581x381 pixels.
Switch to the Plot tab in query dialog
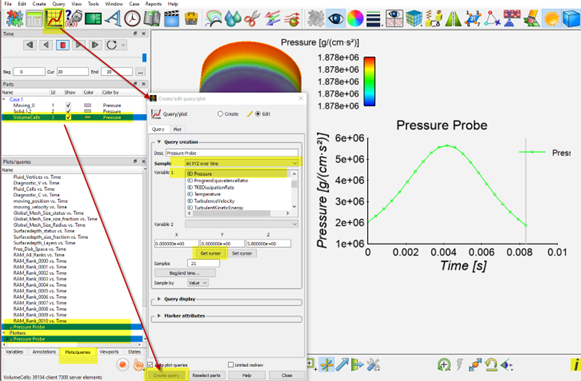[177, 129]
